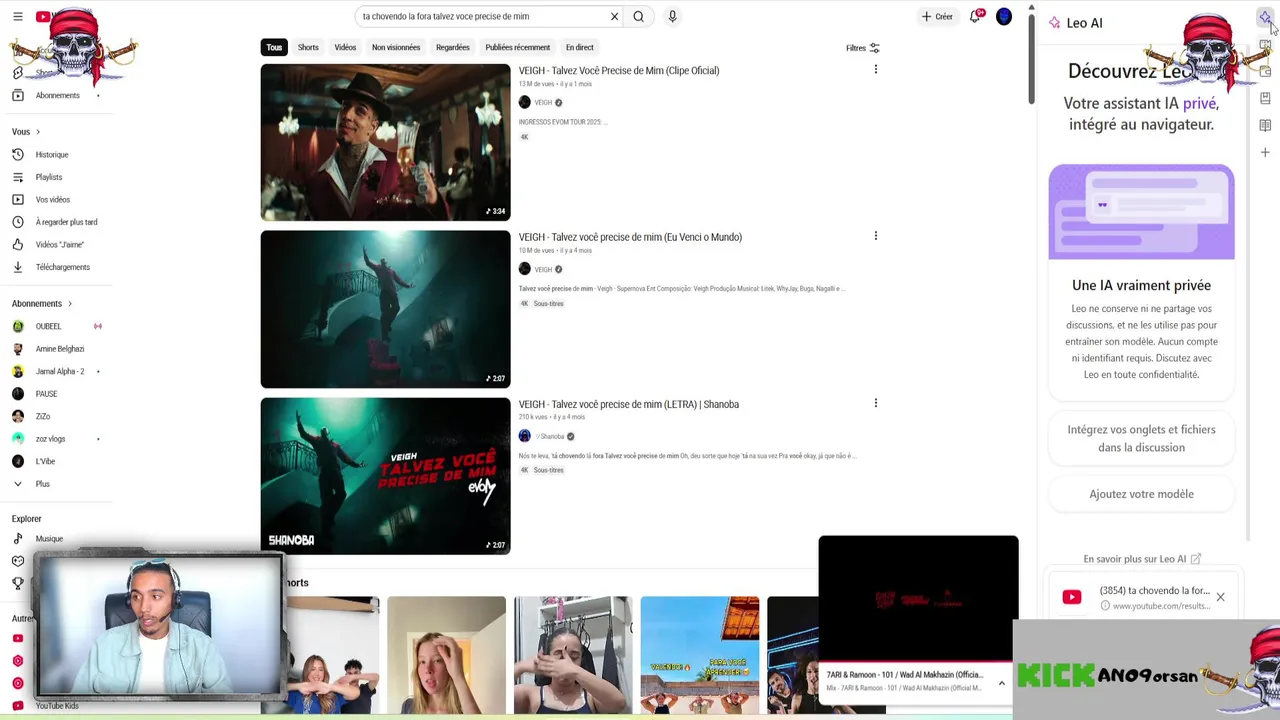
Task: Open the YouTube hamburger guide menu
Action: tap(17, 16)
